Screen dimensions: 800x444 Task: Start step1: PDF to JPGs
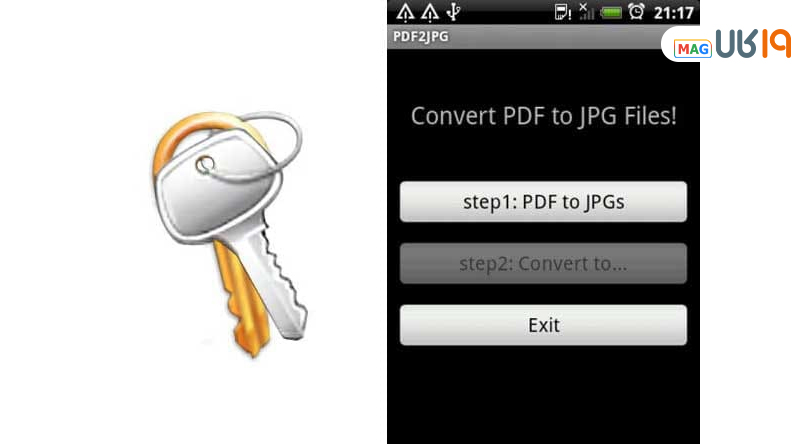click(x=543, y=202)
